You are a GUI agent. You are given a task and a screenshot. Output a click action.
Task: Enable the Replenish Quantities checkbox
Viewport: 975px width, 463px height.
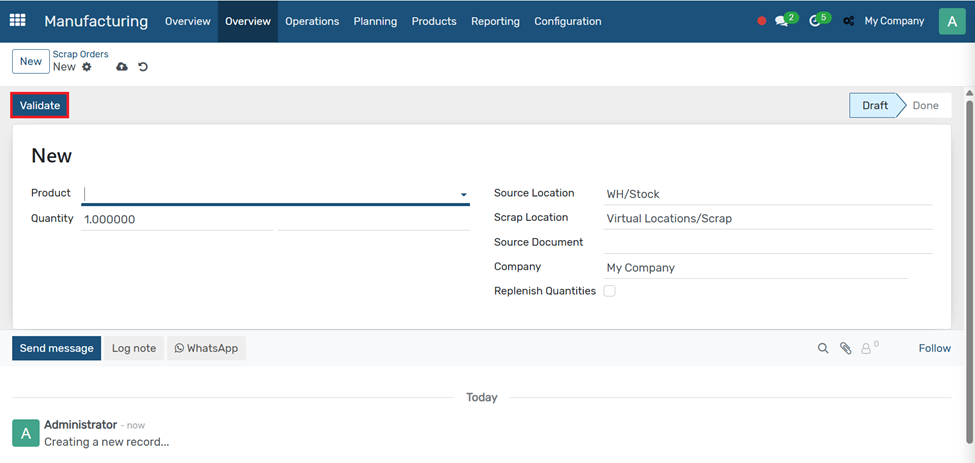609,291
